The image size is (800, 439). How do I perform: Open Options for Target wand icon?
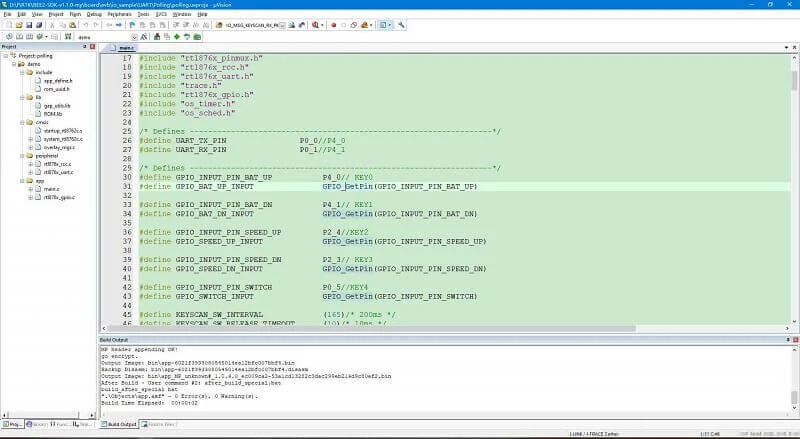pos(143,37)
